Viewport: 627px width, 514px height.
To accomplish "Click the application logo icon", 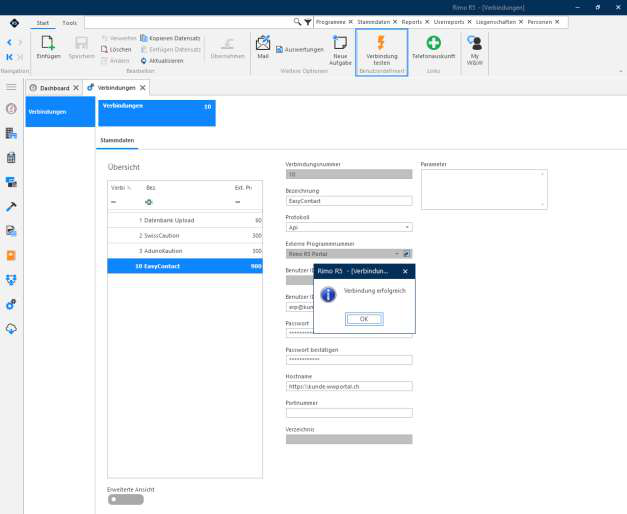I will coord(14,23).
